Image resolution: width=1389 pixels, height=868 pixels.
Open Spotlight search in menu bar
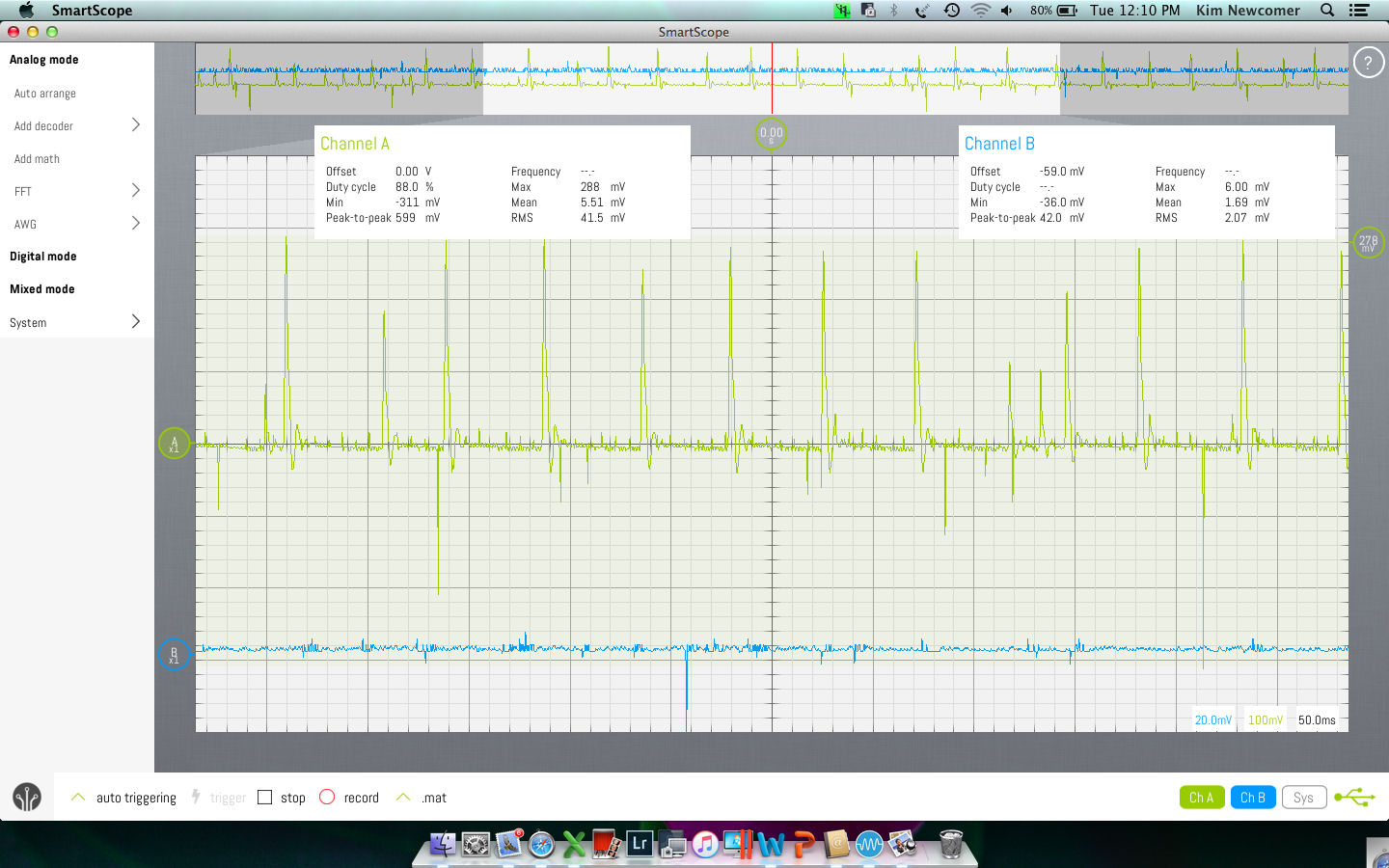(x=1327, y=11)
